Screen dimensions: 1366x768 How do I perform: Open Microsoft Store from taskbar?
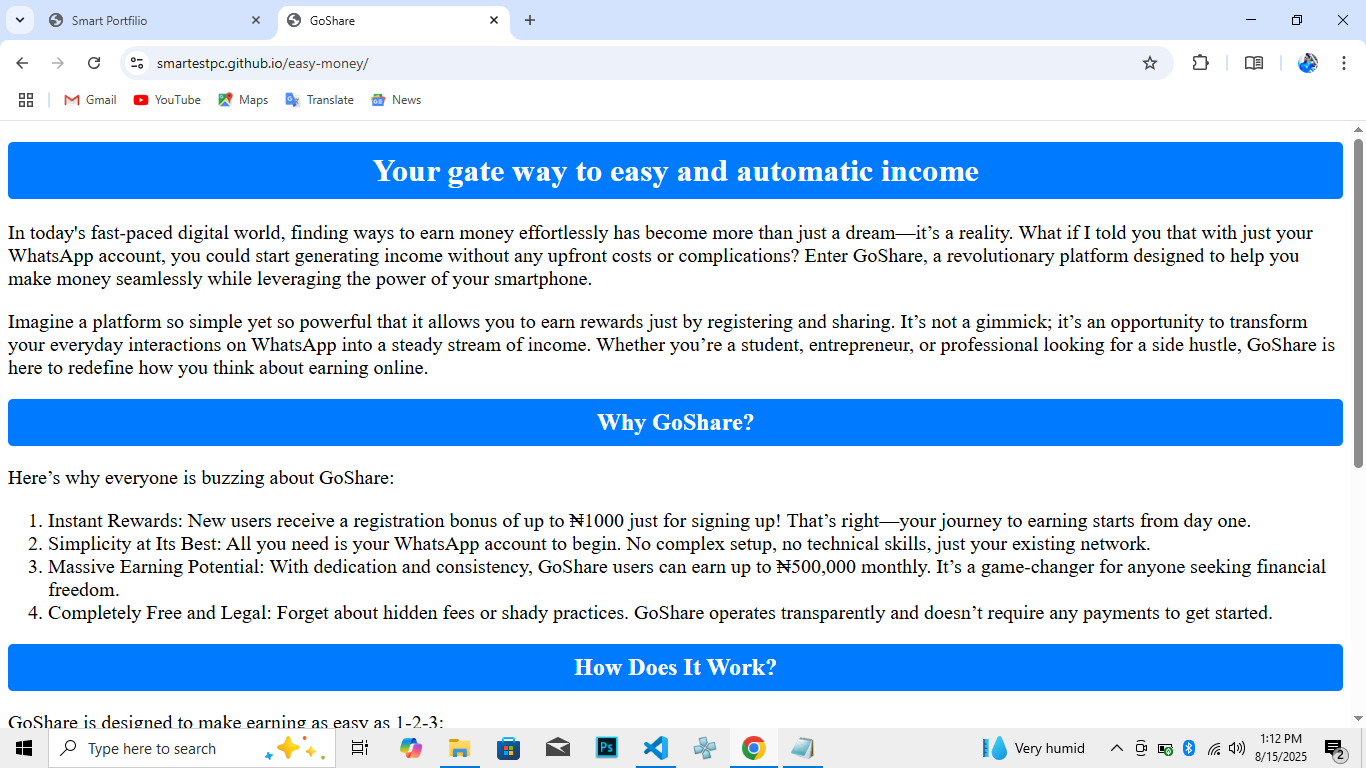point(508,748)
